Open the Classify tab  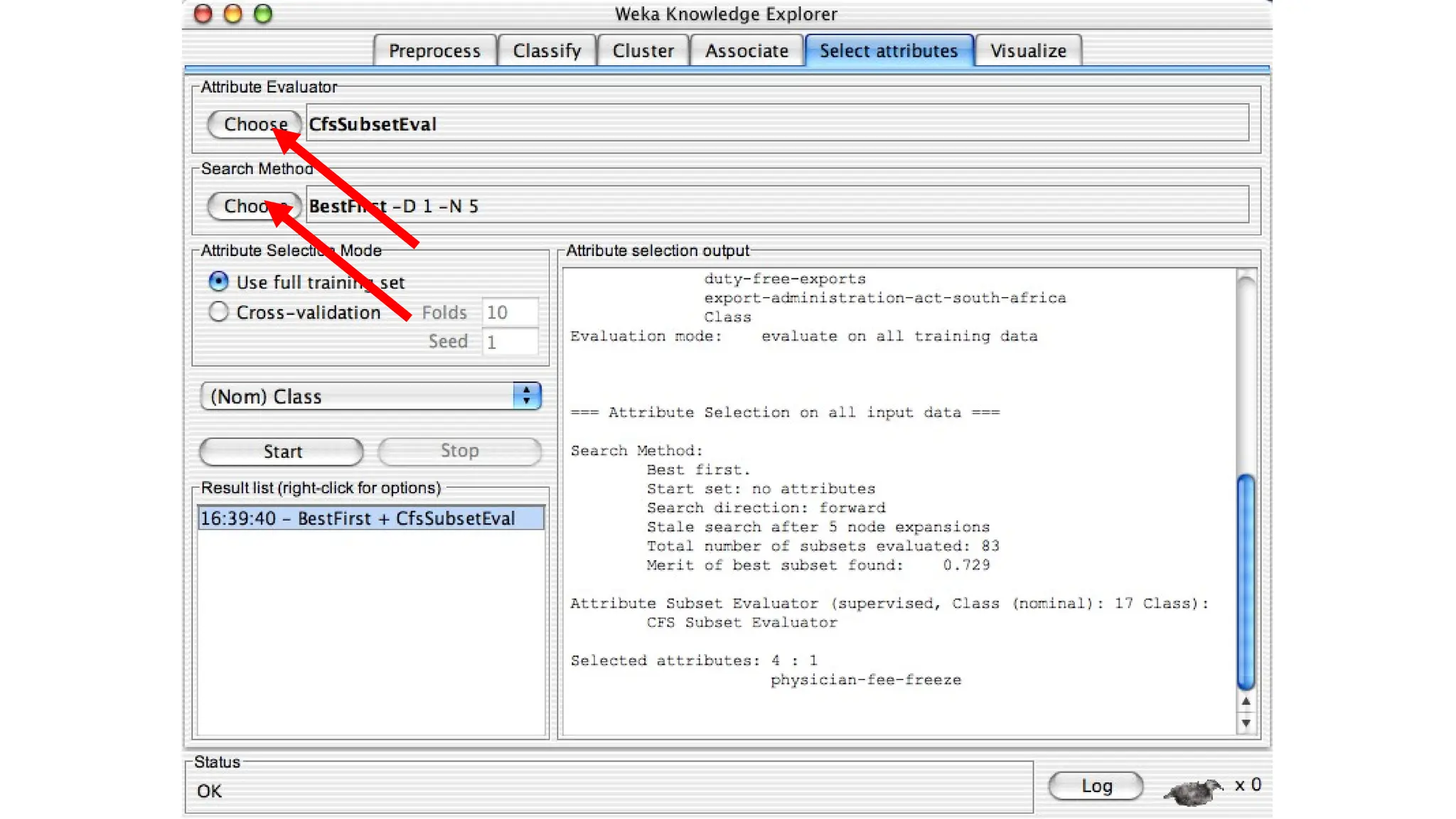[x=547, y=51]
